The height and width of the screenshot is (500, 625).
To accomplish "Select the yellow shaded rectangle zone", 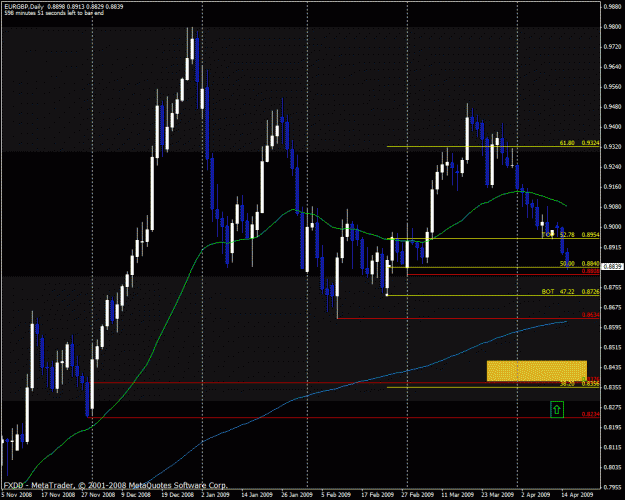I will pos(537,371).
